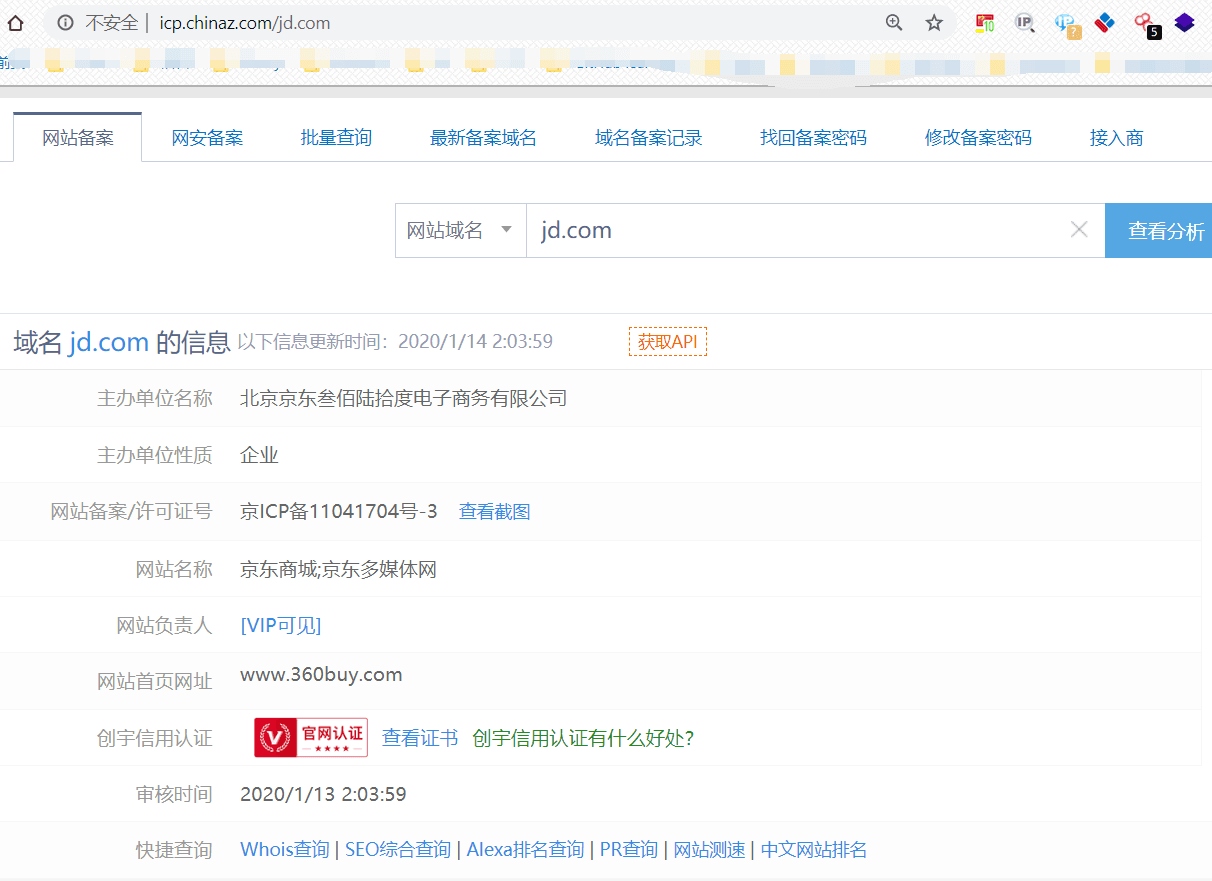The image size is (1212, 881).
Task: Open the purple stacked layers extension icon
Action: click(1184, 22)
